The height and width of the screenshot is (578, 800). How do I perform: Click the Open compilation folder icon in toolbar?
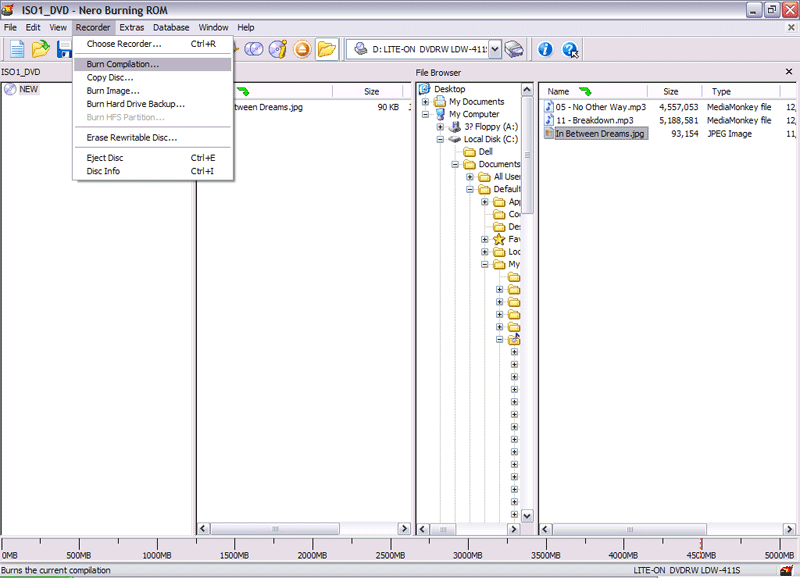40,49
